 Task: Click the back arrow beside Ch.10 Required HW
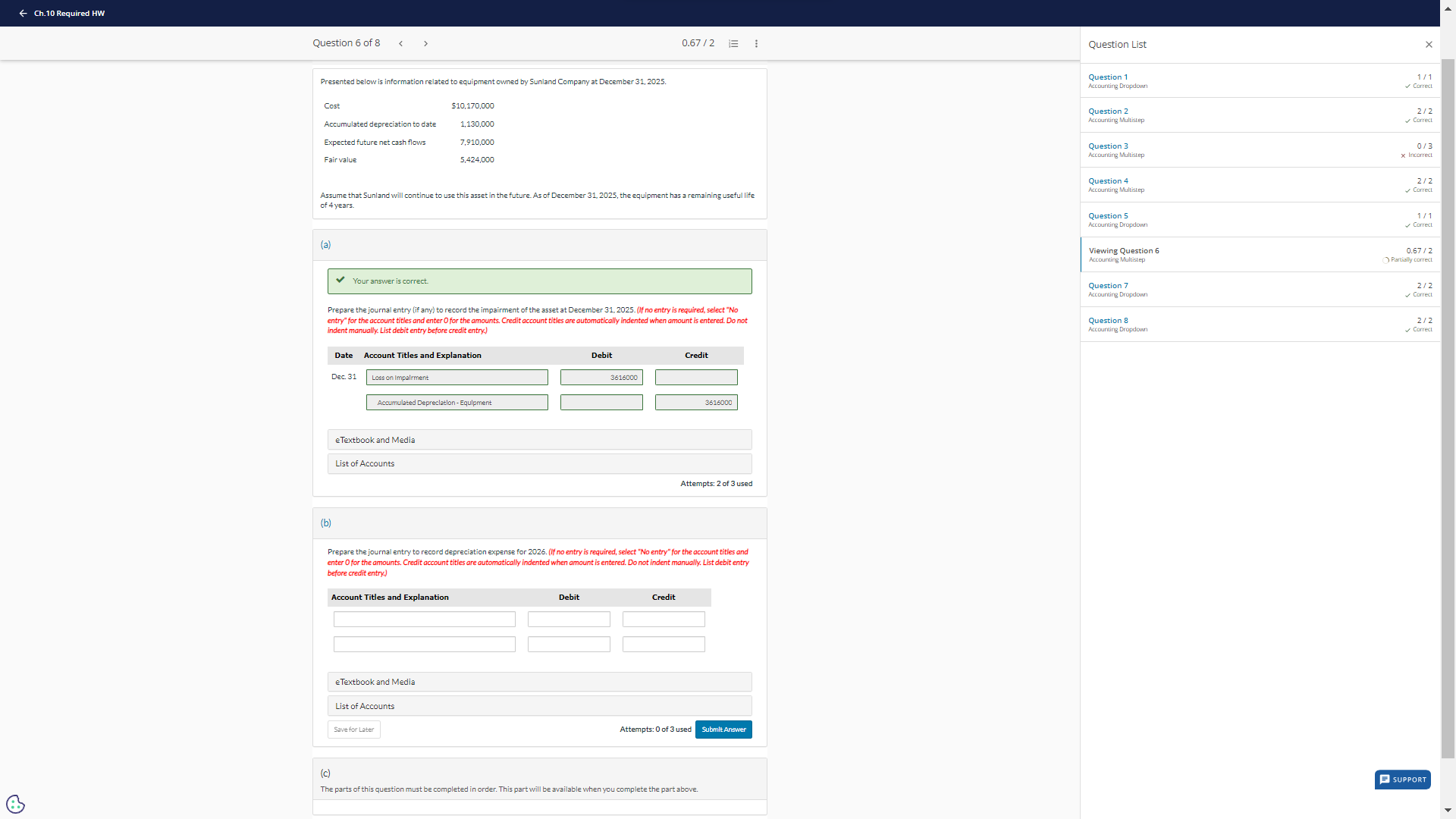coord(23,14)
